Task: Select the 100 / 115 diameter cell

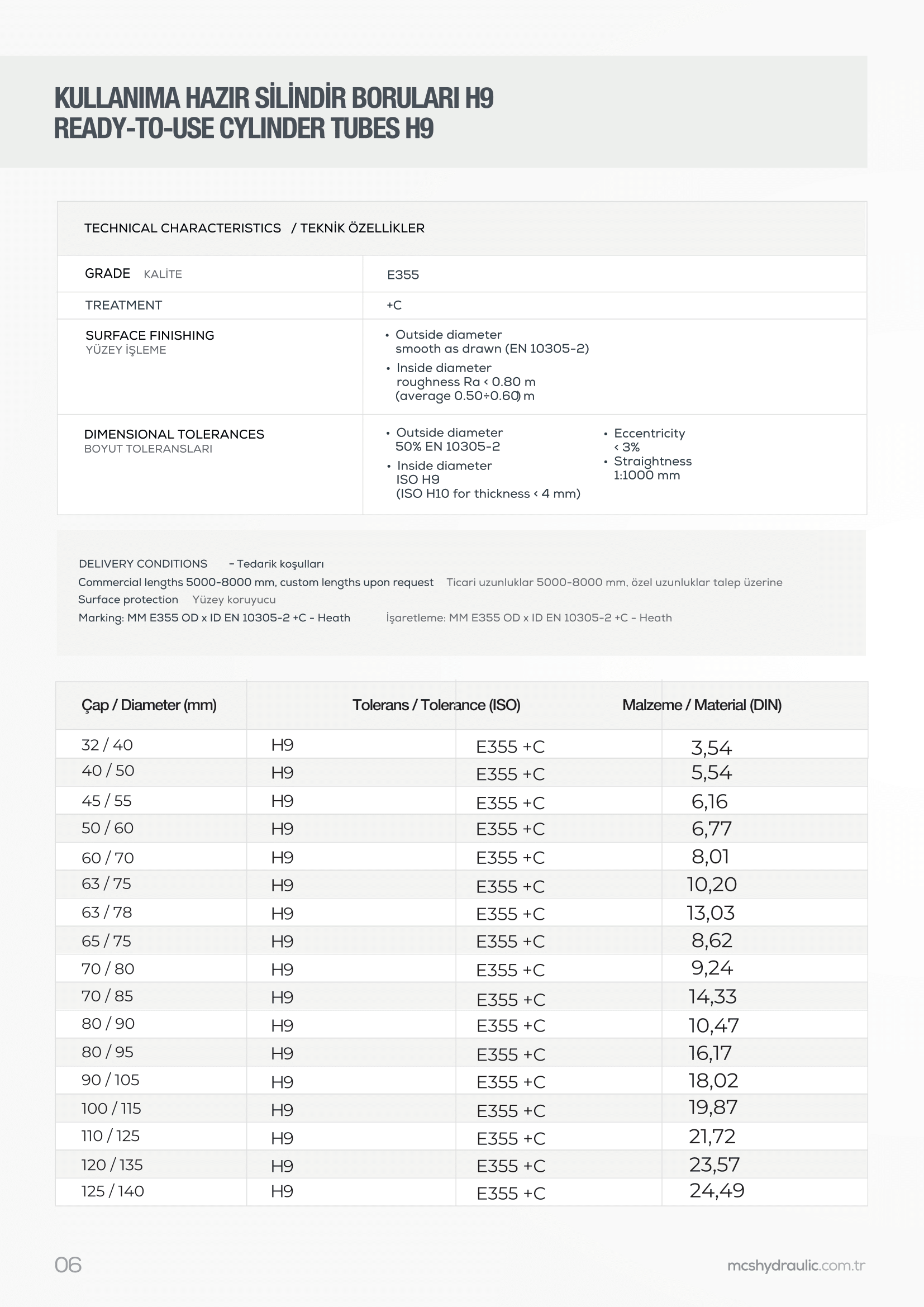Action: [111, 1108]
